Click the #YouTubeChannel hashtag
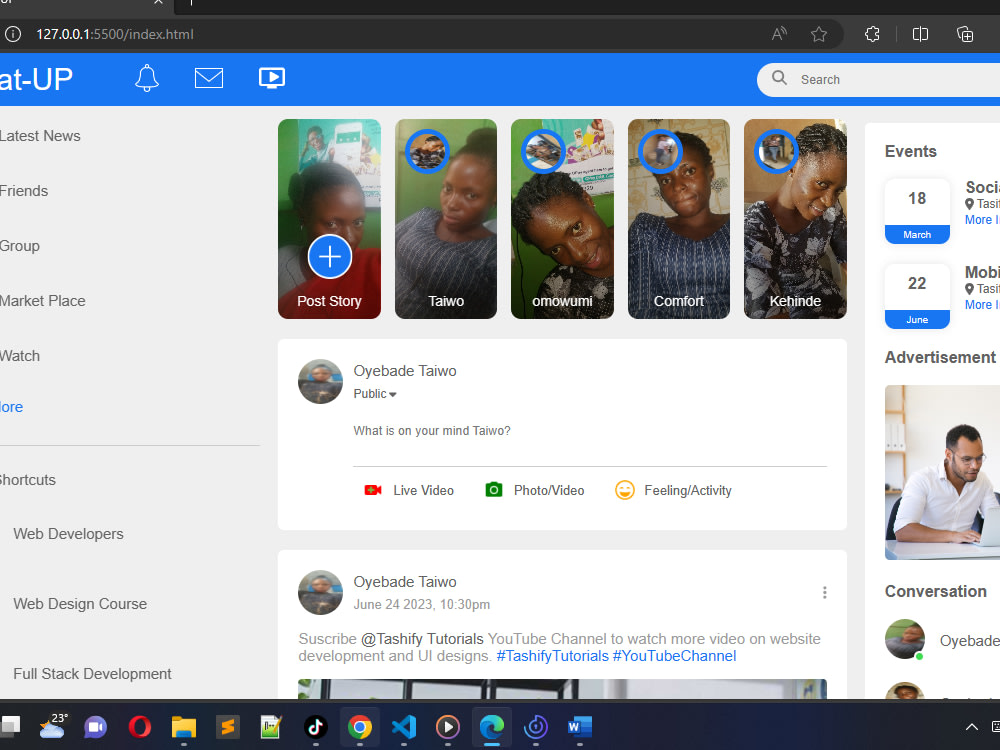The image size is (1000, 750). tap(674, 656)
